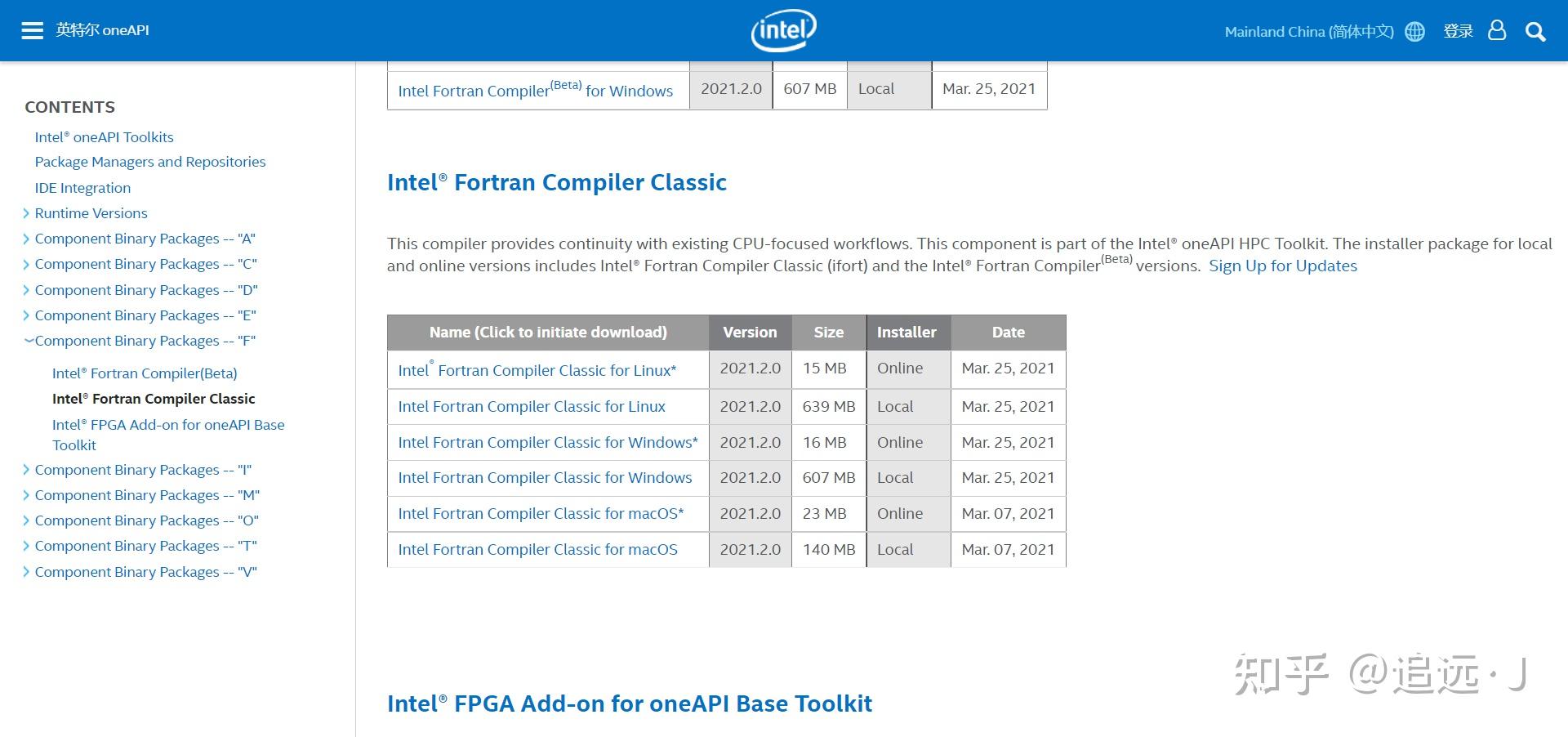Download Fortran Compiler Classic for Windows local
The height and width of the screenshot is (737, 1568).
545,478
